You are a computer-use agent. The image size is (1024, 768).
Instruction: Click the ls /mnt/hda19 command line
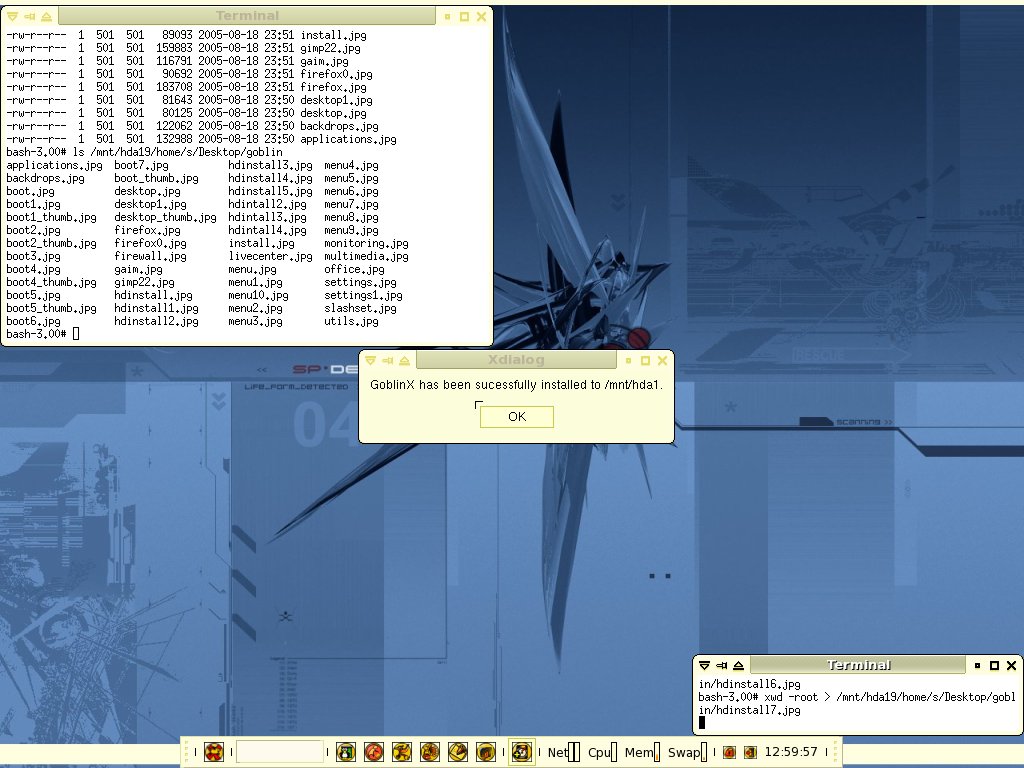pyautogui.click(x=144, y=152)
